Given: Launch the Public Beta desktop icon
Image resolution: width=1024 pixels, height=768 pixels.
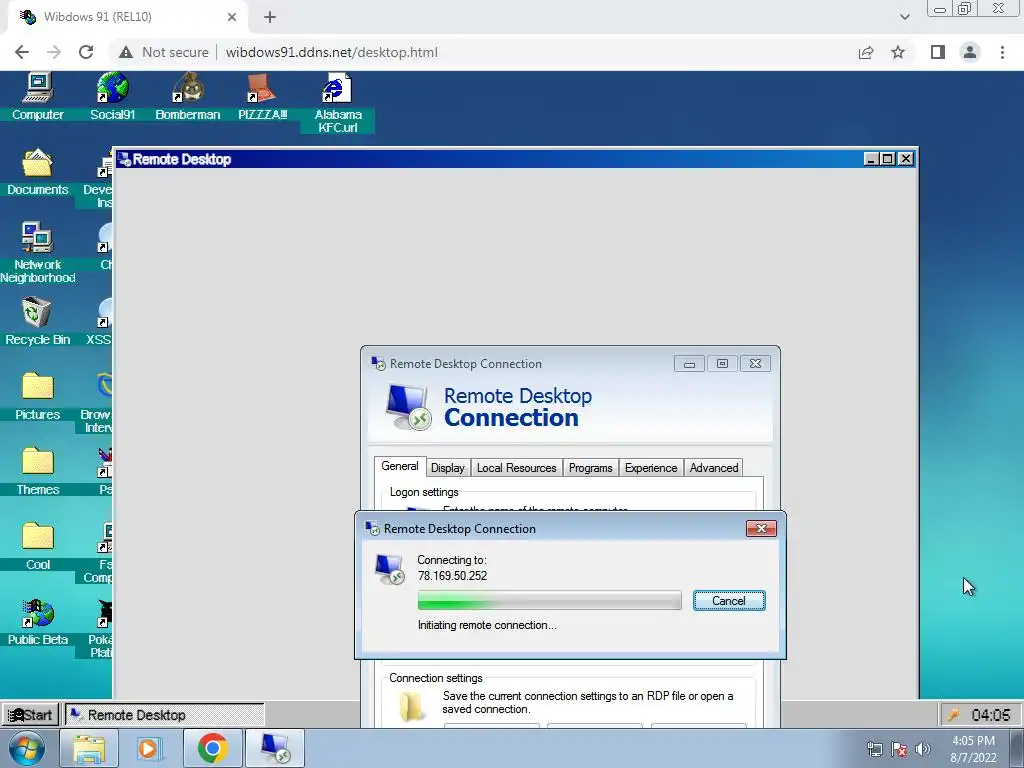Looking at the screenshot, I should tap(37, 622).
